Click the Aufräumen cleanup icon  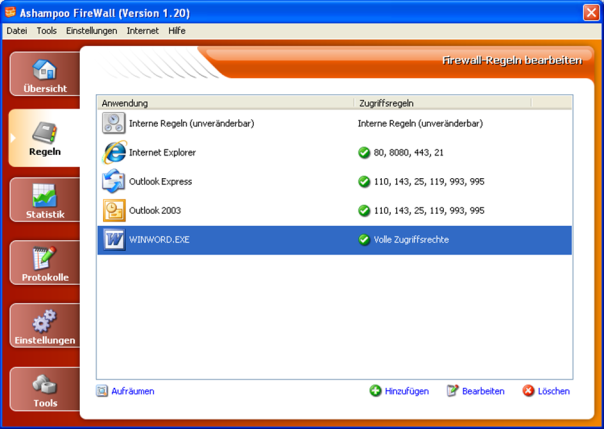tap(102, 391)
